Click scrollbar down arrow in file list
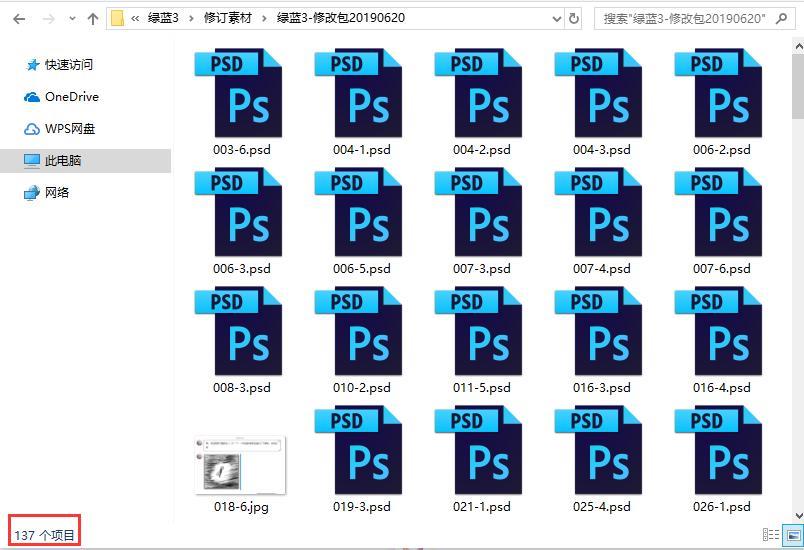Viewport: 804px width, 550px height. tap(798, 516)
